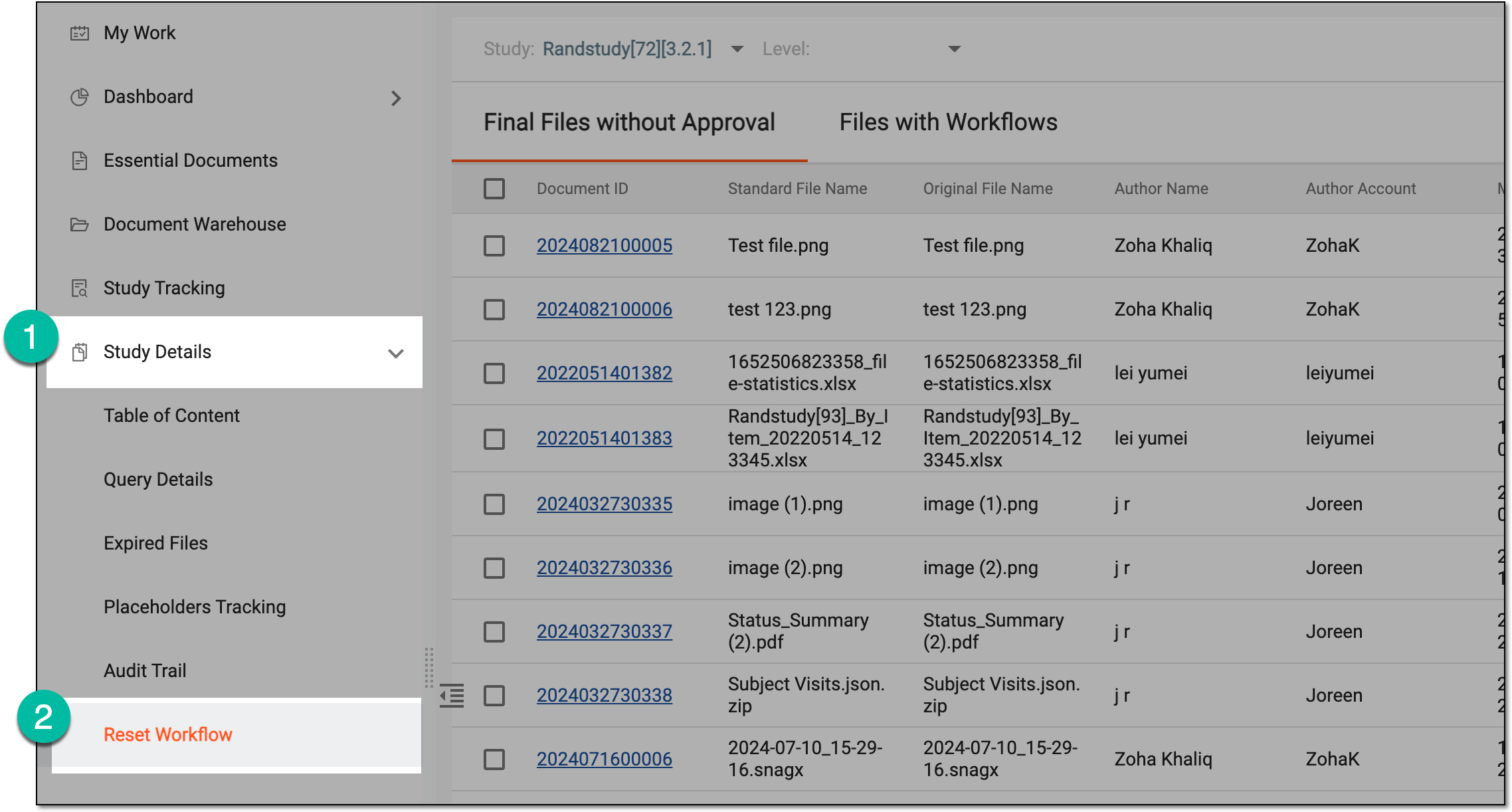
Task: Check the row for document 2024032730336
Action: click(x=494, y=568)
